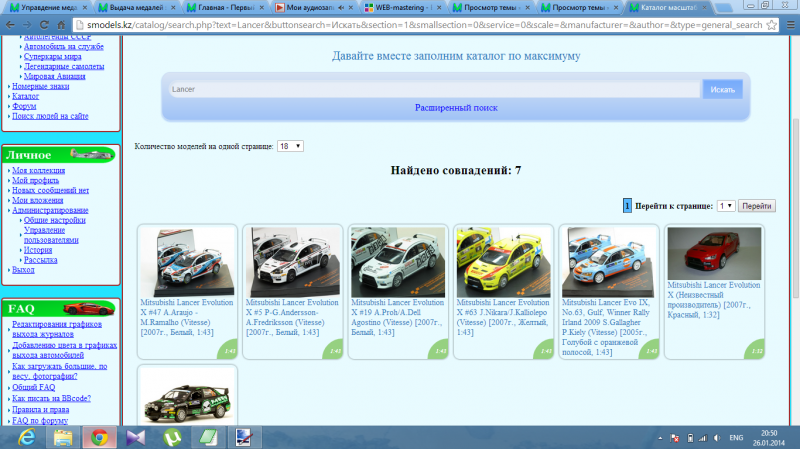Open История link
The height and width of the screenshot is (449, 800).
(x=38, y=250)
